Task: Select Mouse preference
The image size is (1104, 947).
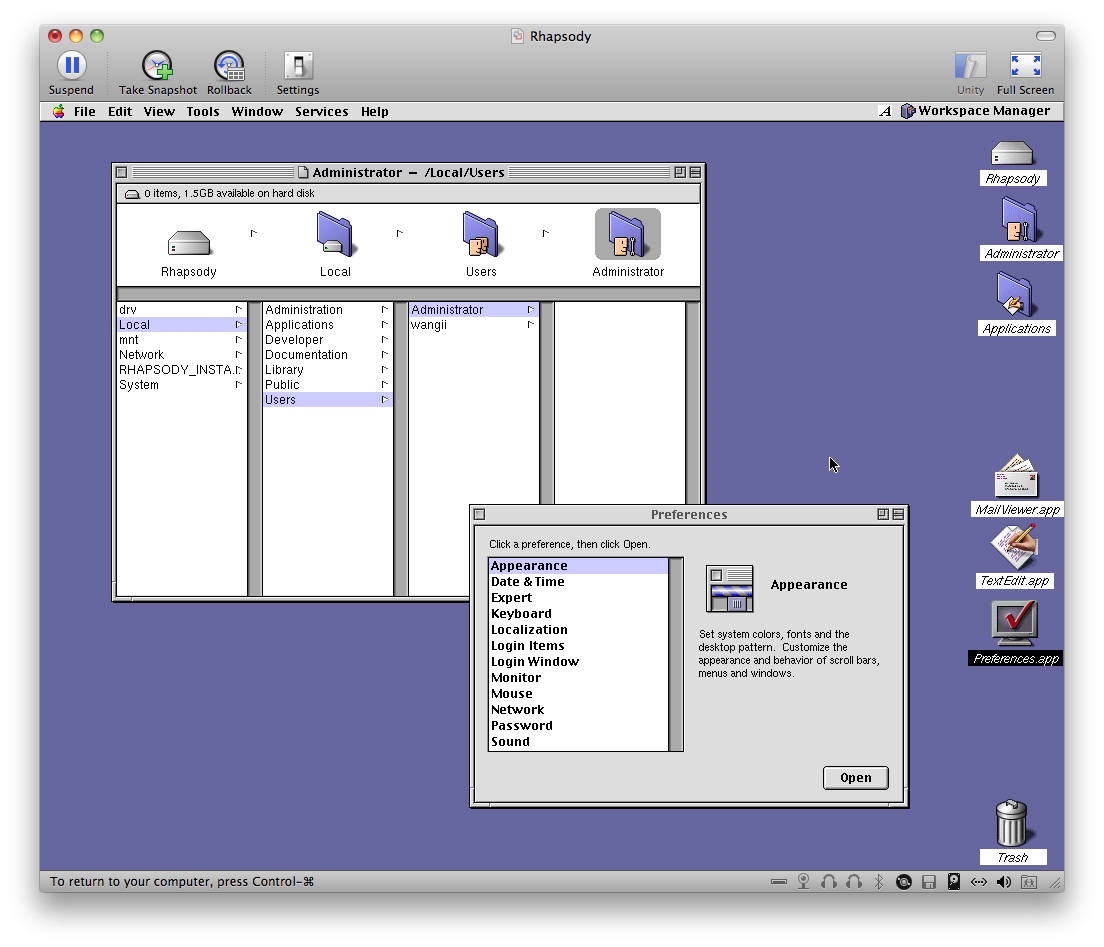Action: tap(578, 694)
